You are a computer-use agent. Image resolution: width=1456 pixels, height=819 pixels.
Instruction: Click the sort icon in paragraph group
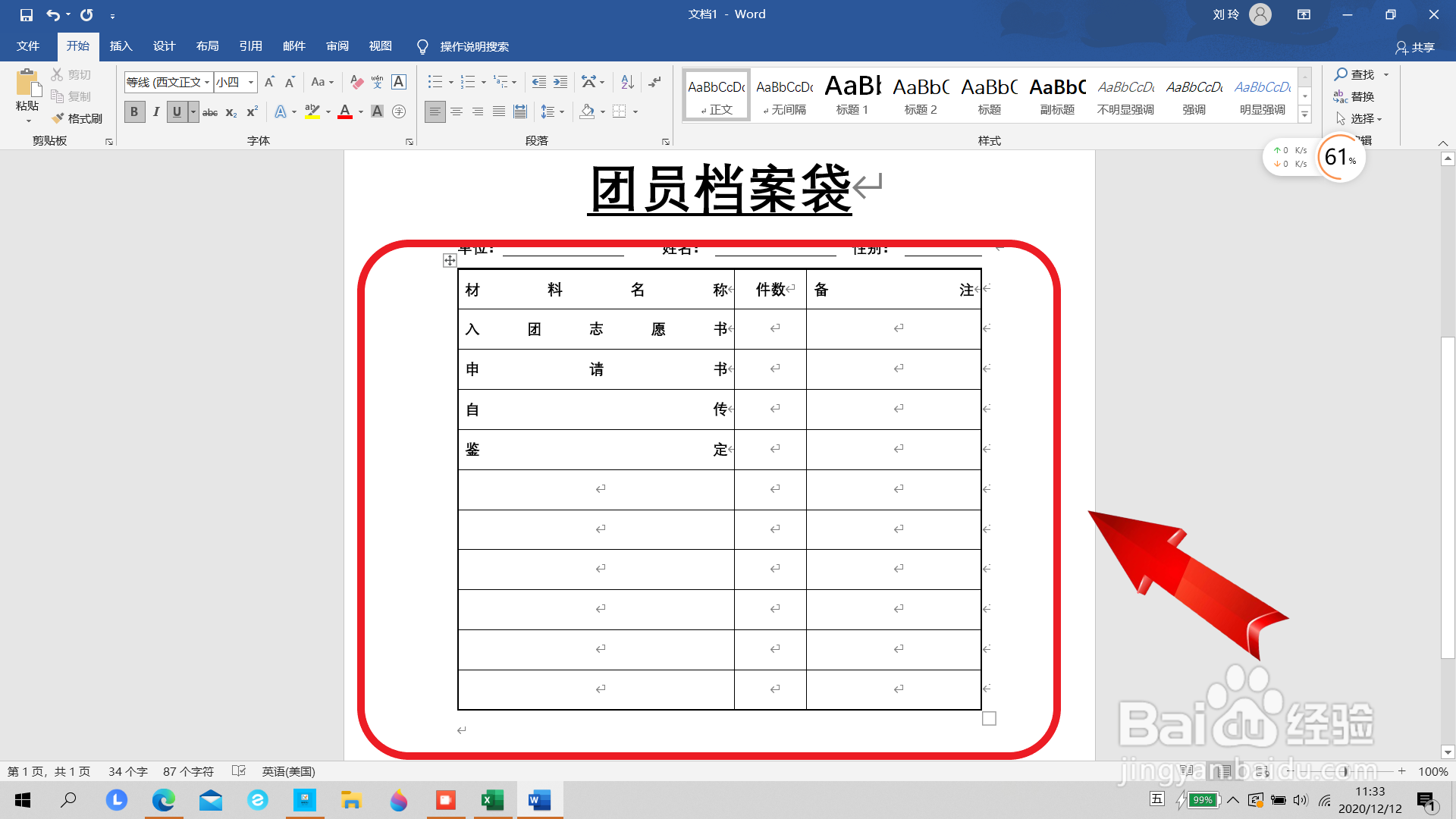[x=626, y=82]
